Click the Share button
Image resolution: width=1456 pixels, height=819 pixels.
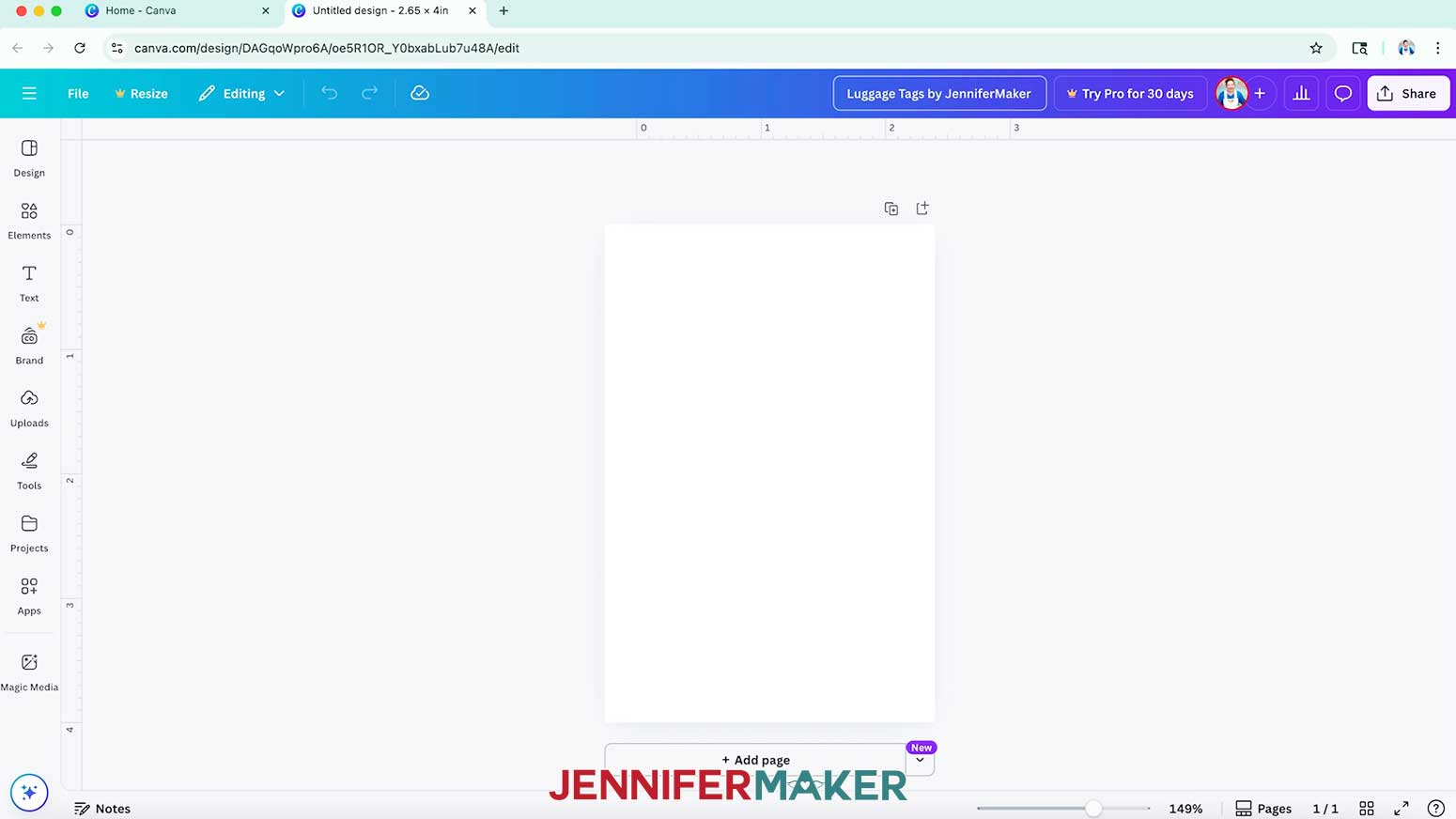[x=1408, y=93]
